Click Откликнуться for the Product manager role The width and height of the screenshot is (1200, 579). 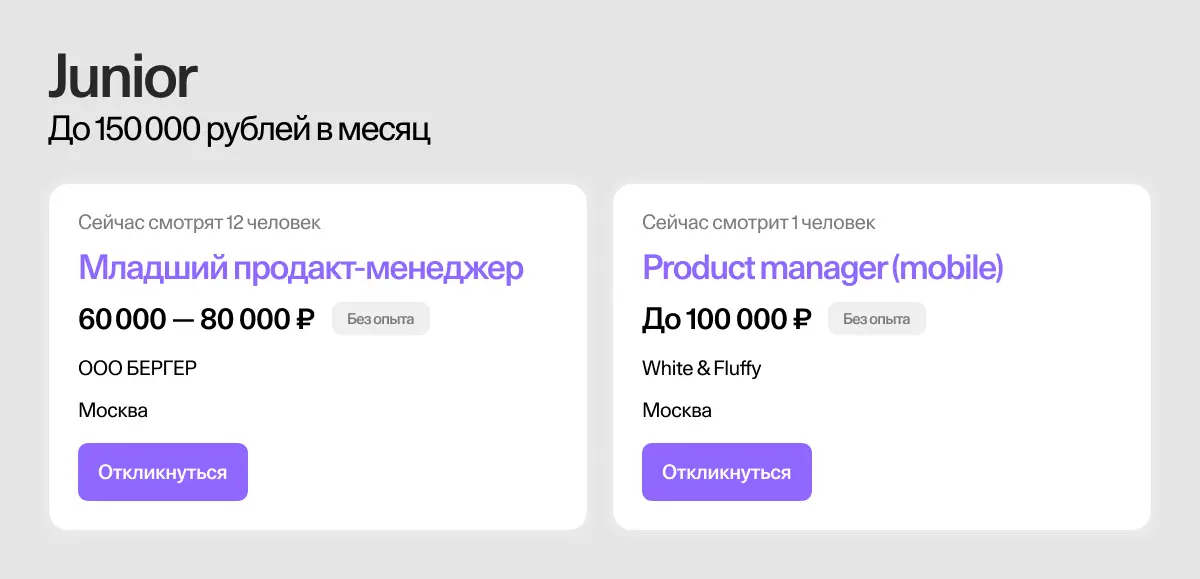[726, 471]
